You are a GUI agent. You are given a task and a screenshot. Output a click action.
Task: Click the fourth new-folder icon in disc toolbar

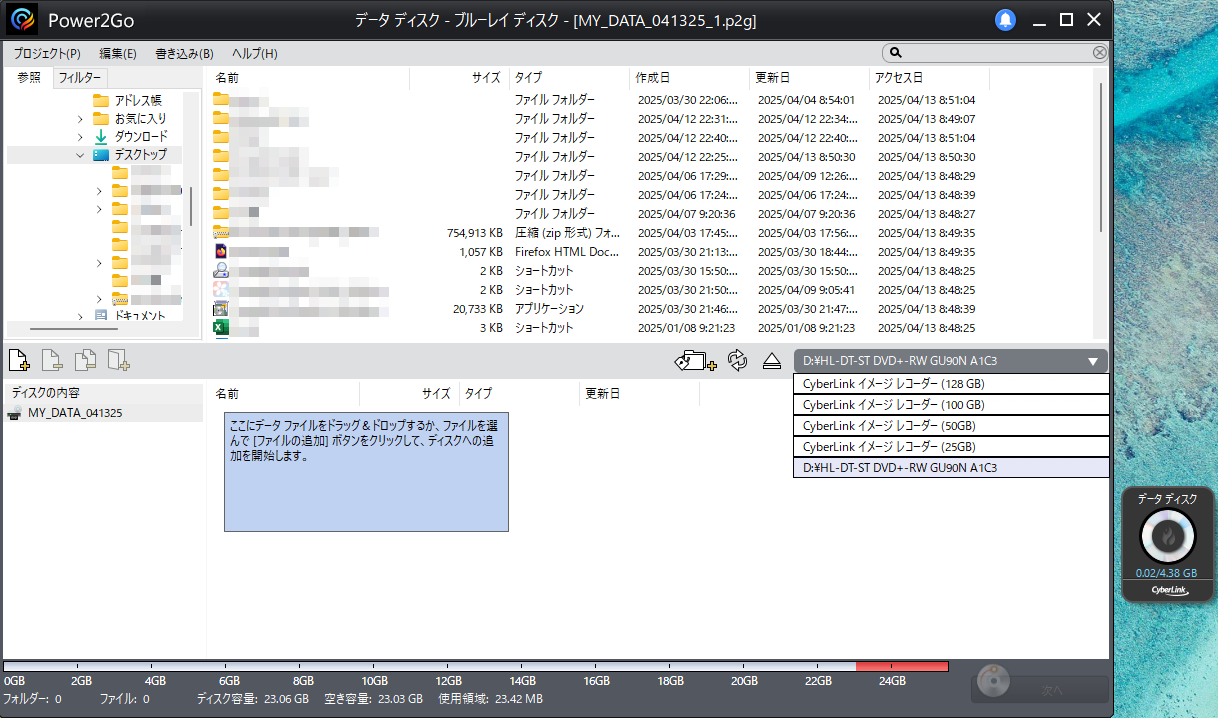119,361
